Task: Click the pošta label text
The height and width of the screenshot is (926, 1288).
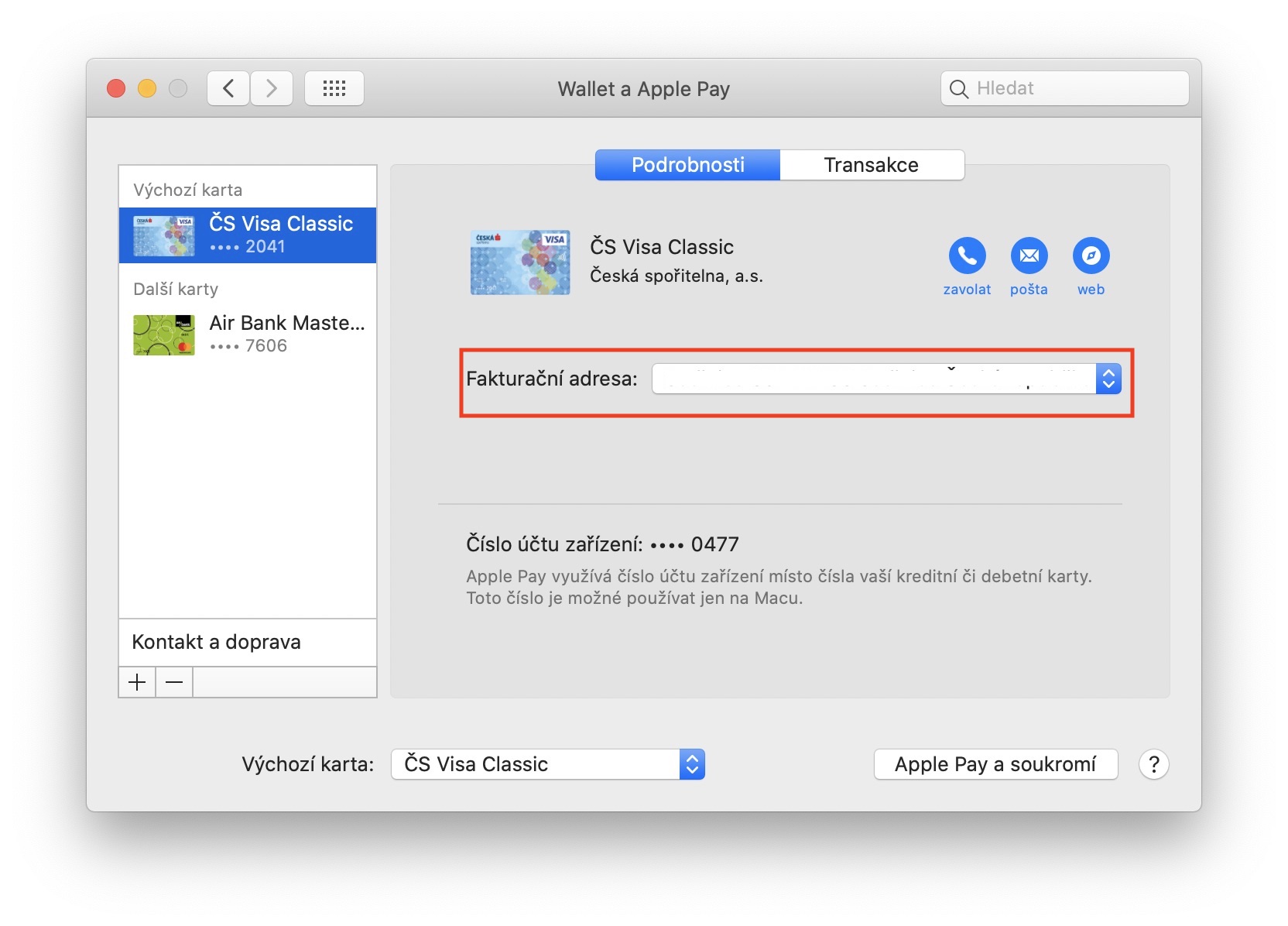Action: coord(1029,290)
